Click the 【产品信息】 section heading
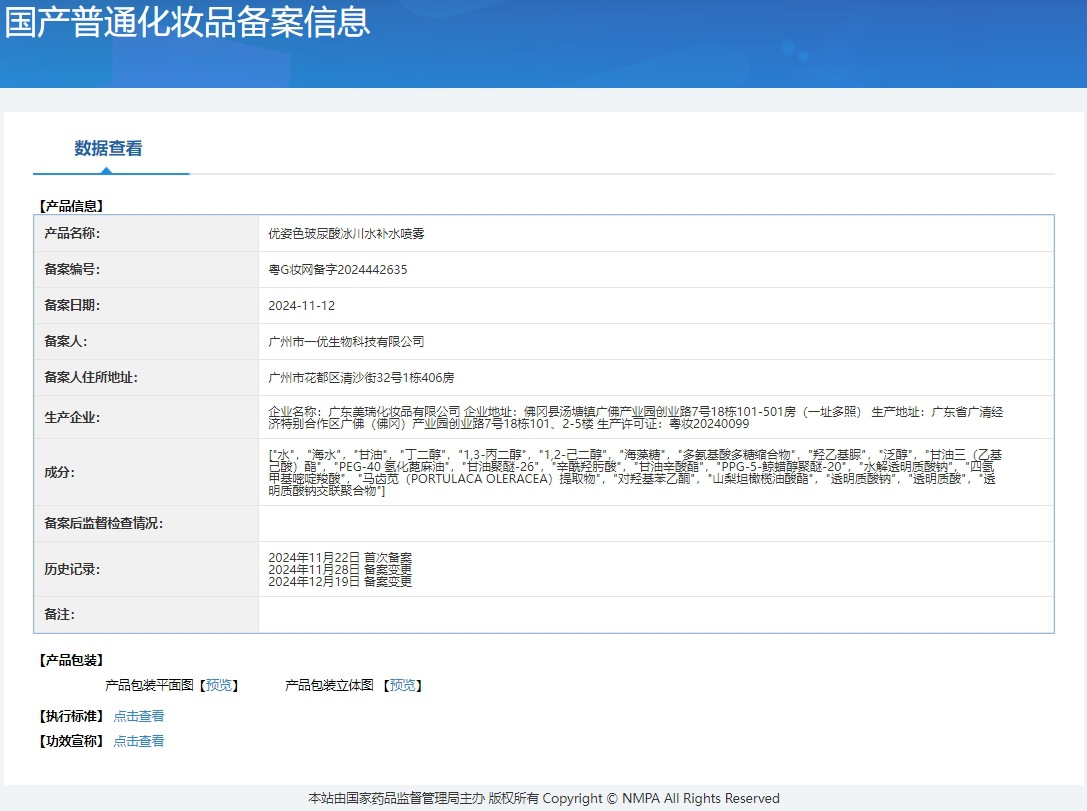Image resolution: width=1087 pixels, height=811 pixels. click(x=71, y=206)
